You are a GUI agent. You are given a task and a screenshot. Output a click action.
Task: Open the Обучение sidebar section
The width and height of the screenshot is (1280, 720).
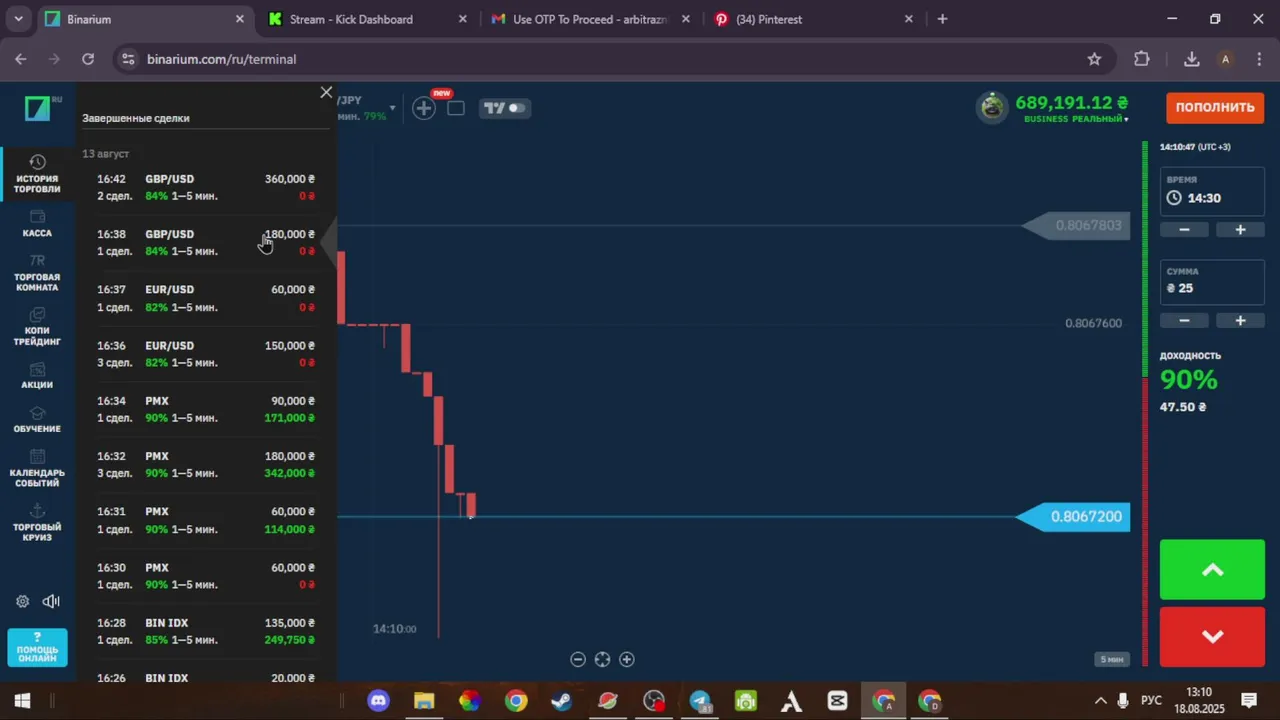click(x=37, y=420)
